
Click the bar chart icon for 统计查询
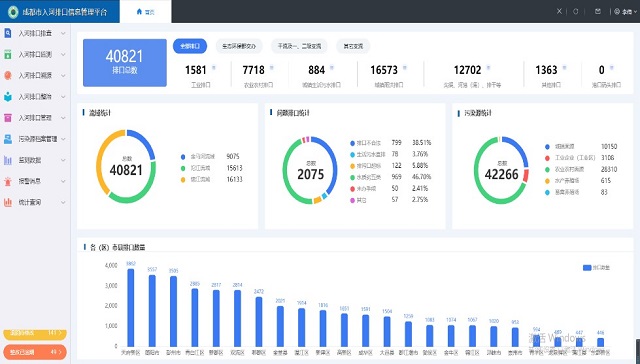coord(7,202)
